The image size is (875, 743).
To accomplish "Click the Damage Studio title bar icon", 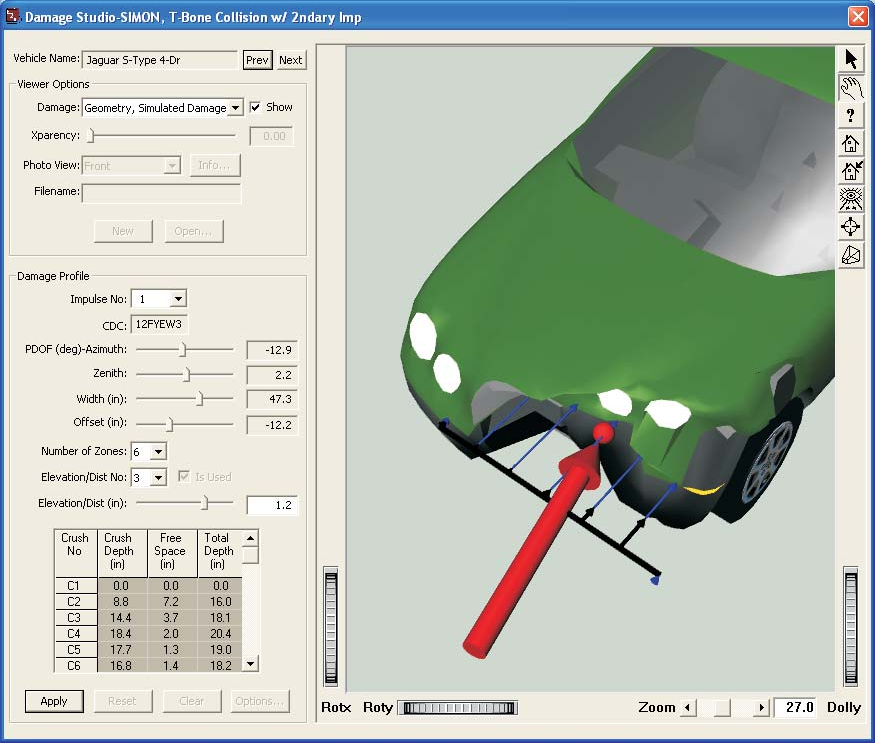I will click(x=12, y=16).
